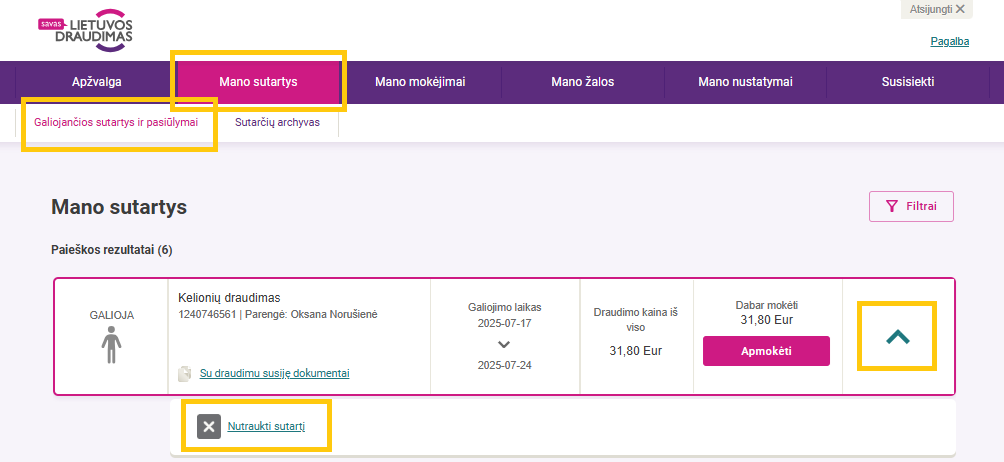
Task: Click the Paieškos rezultatai (6) text
Action: (111, 250)
